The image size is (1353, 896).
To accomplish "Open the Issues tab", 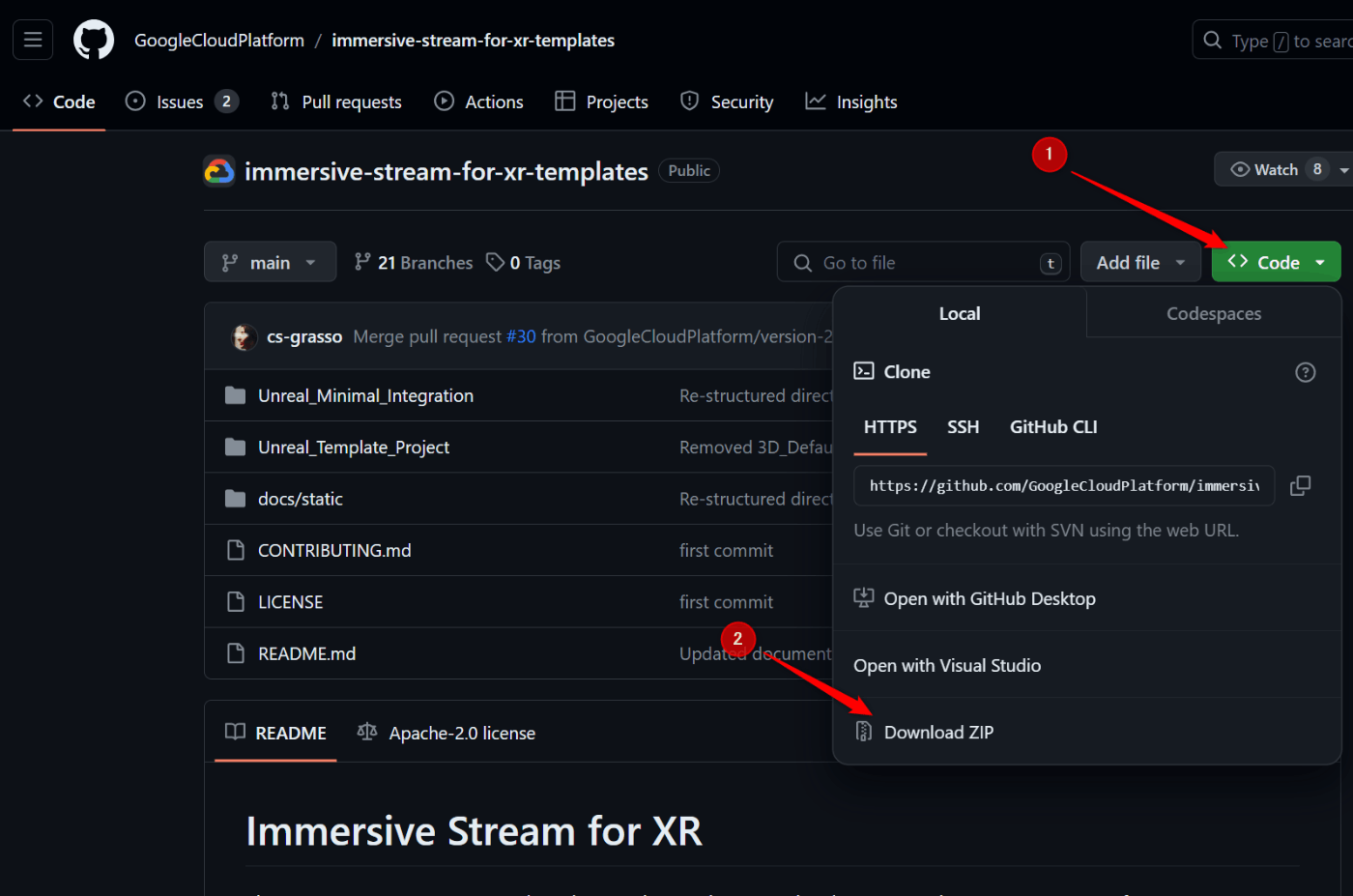I will click(x=182, y=101).
